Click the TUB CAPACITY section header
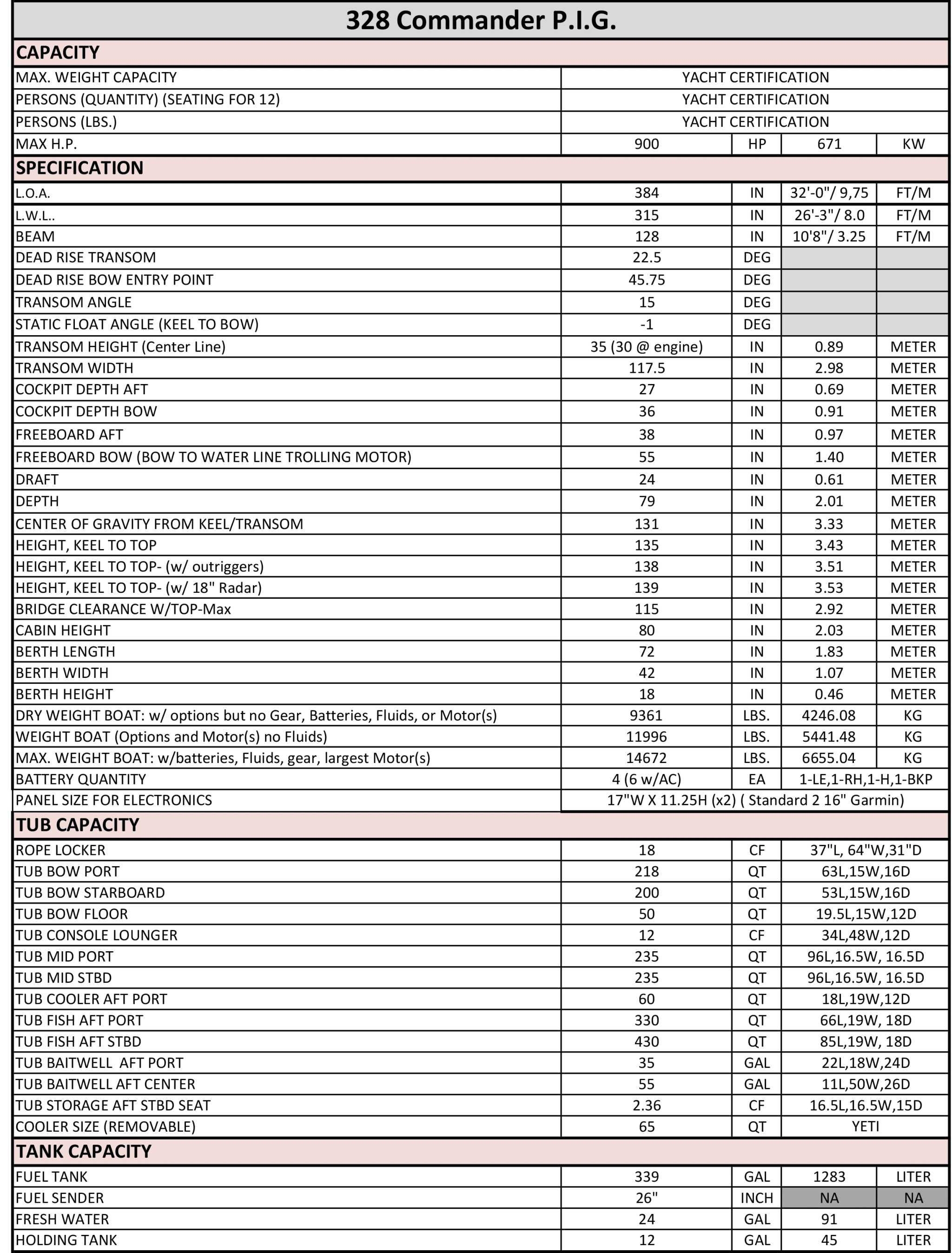952x1253 pixels. tap(481, 825)
